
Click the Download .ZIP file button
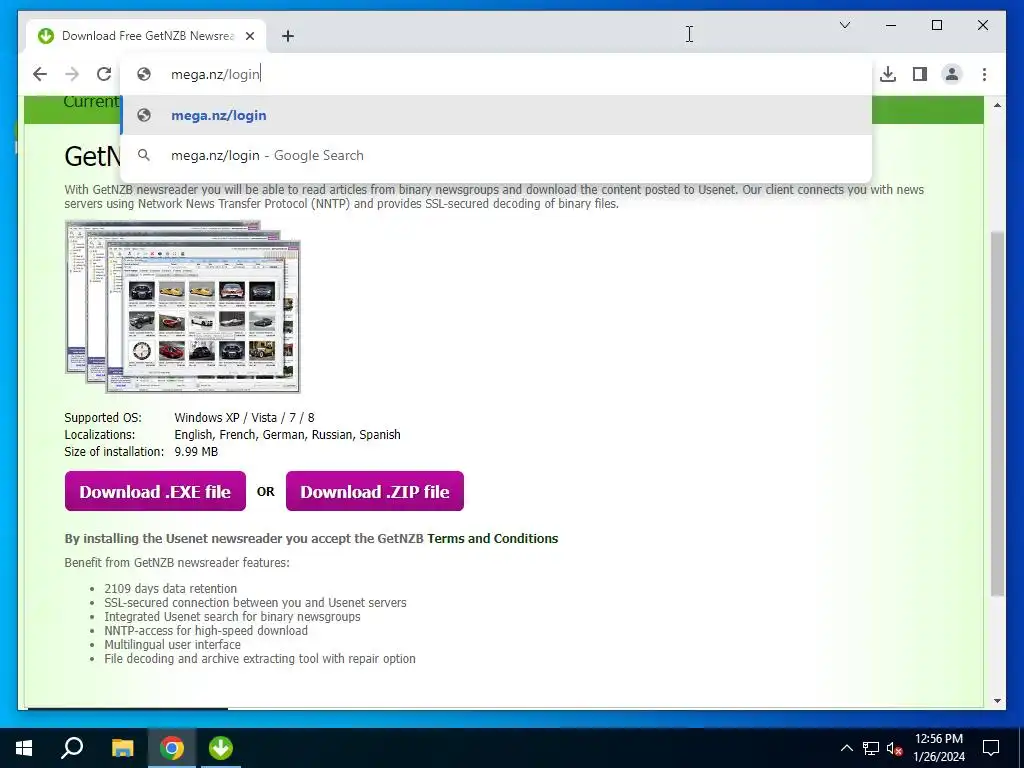point(375,491)
